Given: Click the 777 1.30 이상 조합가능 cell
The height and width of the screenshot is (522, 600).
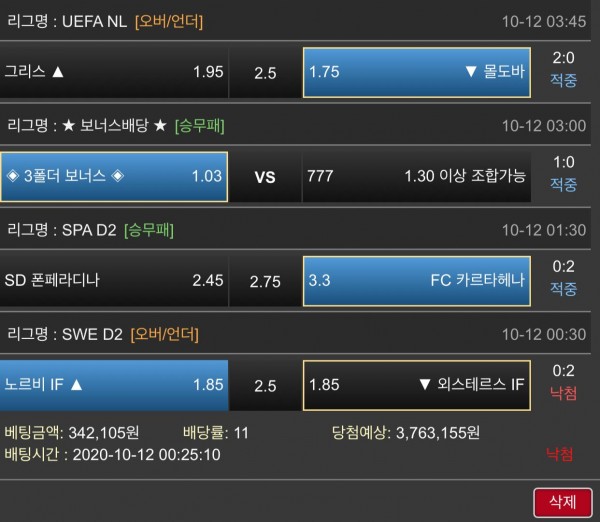Looking at the screenshot, I should (x=414, y=177).
